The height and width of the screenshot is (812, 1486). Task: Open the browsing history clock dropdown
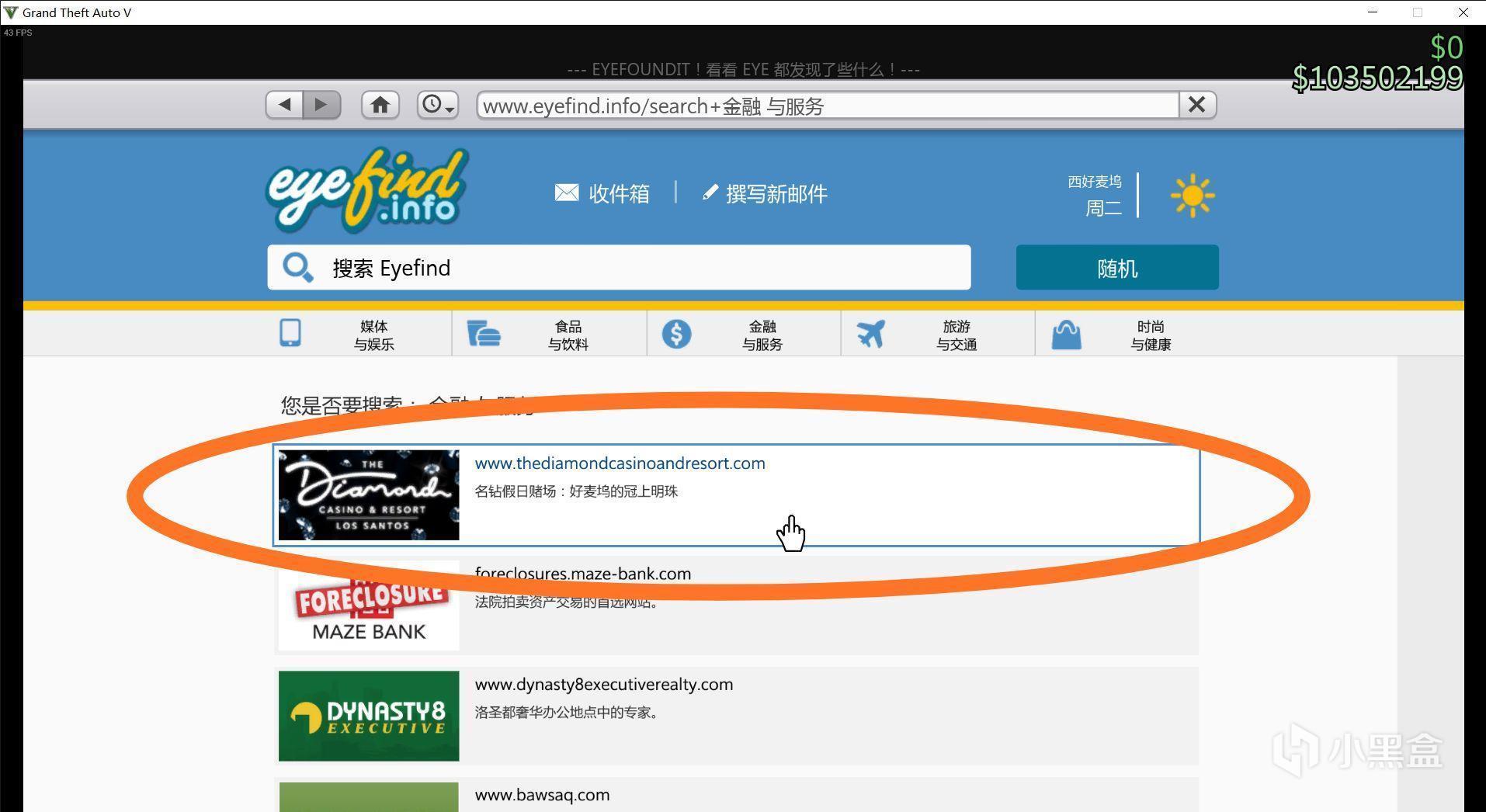(x=438, y=105)
